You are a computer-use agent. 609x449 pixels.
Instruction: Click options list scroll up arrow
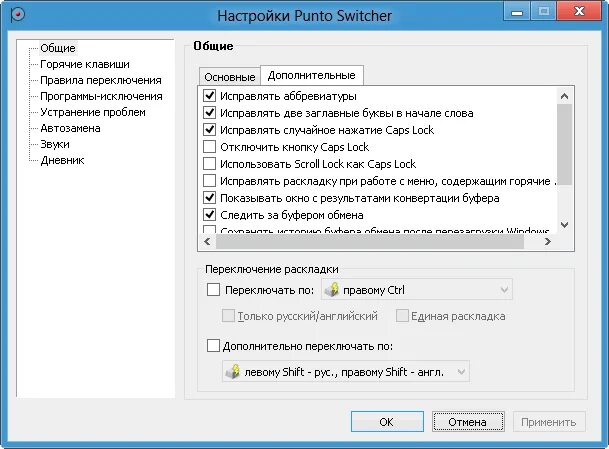pos(565,96)
